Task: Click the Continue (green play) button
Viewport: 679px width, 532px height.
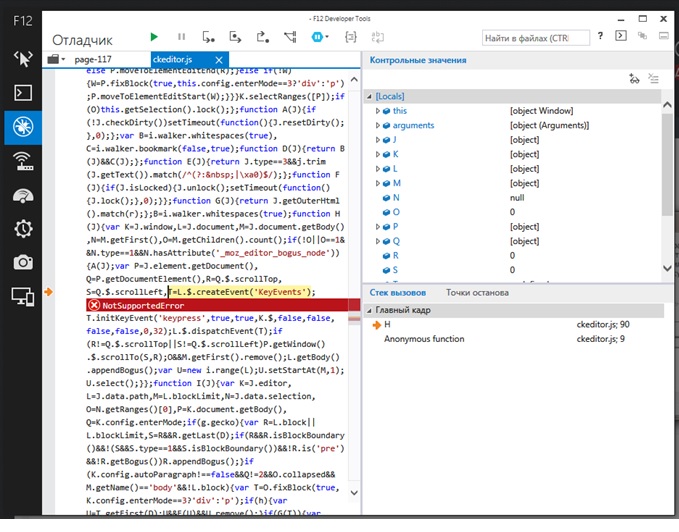Action: [154, 37]
